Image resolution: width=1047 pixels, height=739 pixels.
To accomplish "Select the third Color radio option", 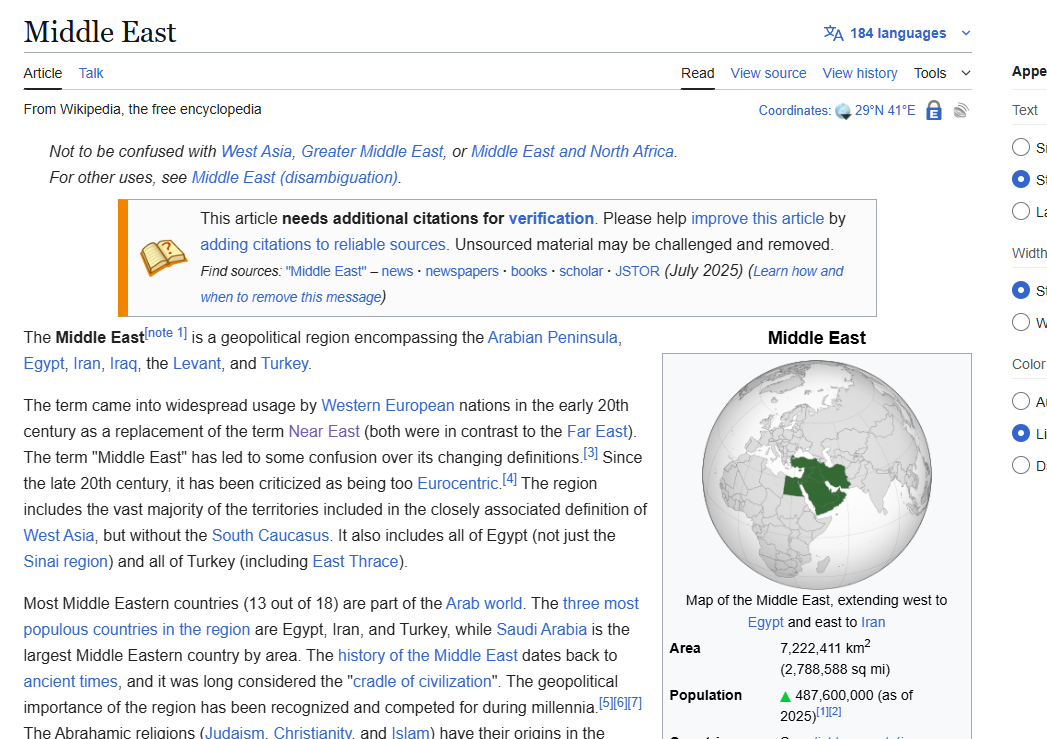I will (1020, 465).
